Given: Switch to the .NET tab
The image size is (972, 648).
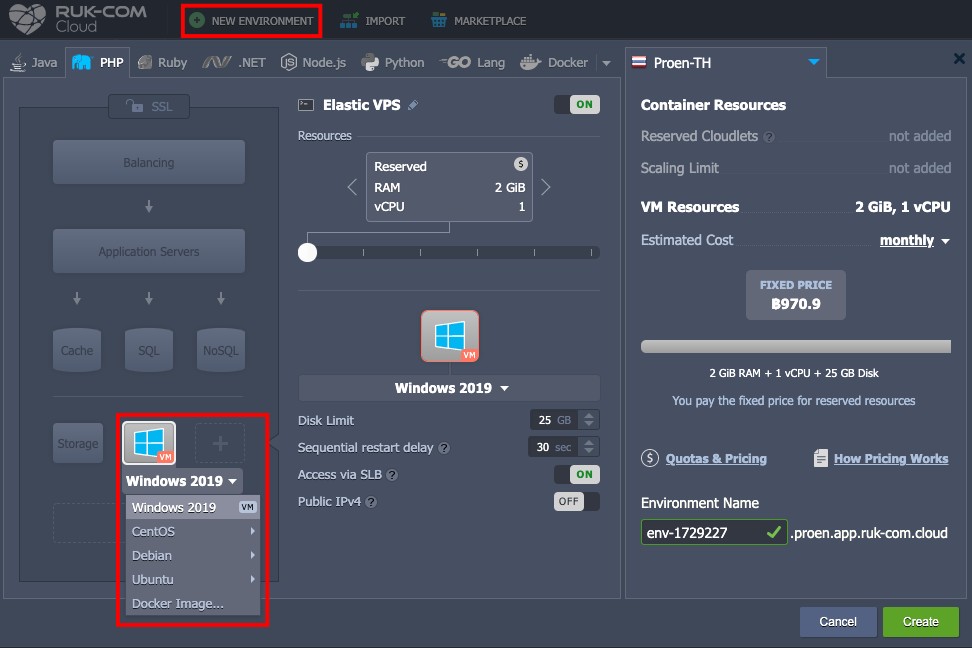Looking at the screenshot, I should 234,63.
